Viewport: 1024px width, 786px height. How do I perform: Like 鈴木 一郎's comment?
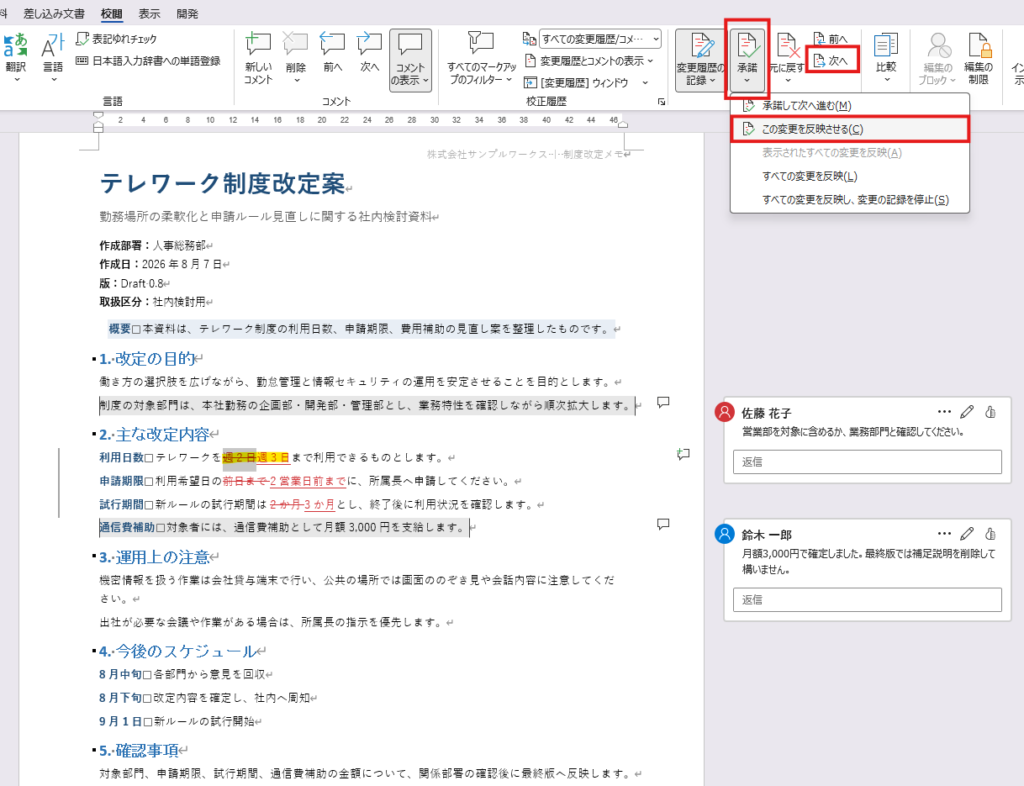point(991,533)
